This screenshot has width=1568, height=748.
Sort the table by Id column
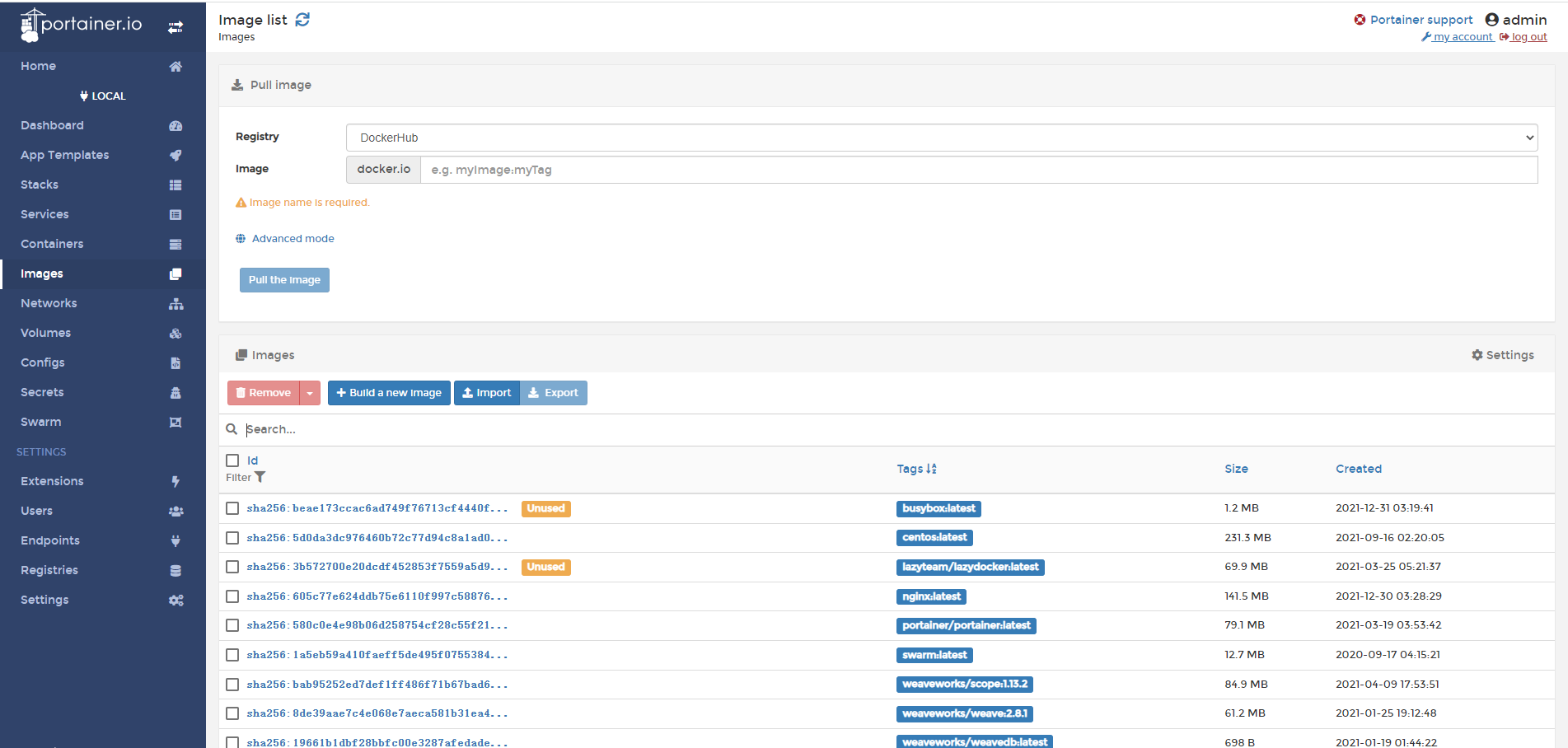(253, 460)
